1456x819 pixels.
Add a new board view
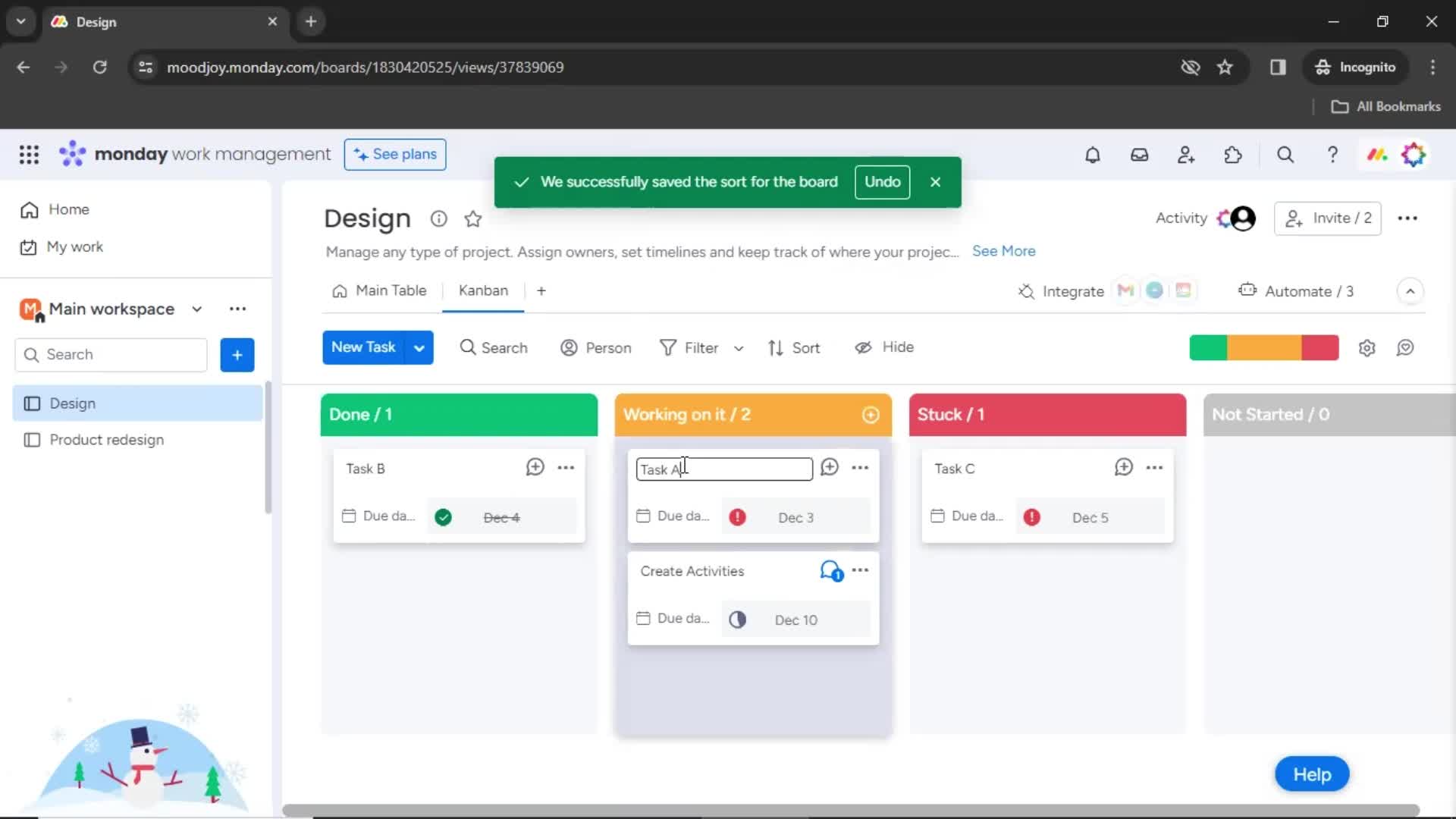tap(541, 290)
